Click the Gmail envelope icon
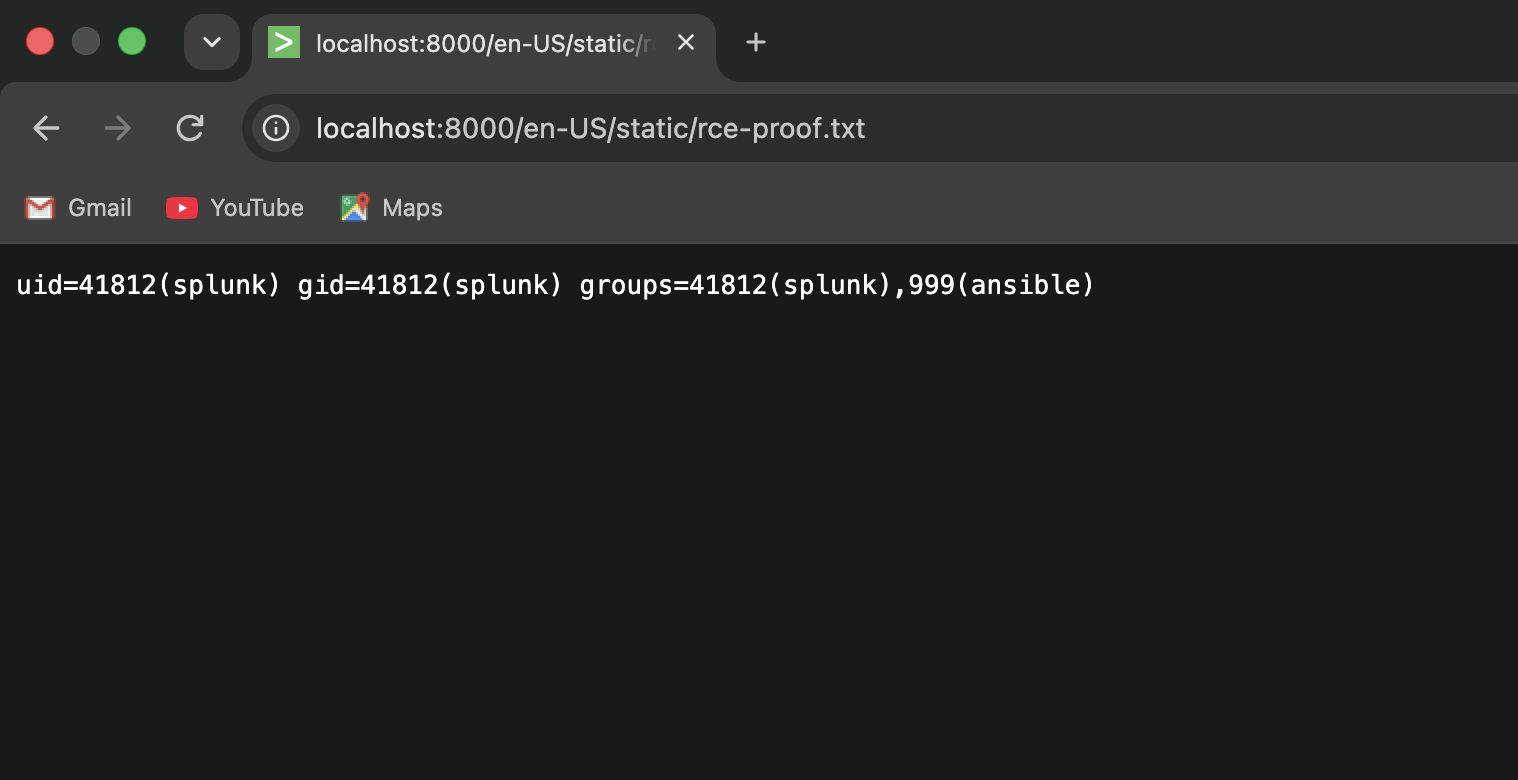Image resolution: width=1518 pixels, height=780 pixels. pos(39,208)
